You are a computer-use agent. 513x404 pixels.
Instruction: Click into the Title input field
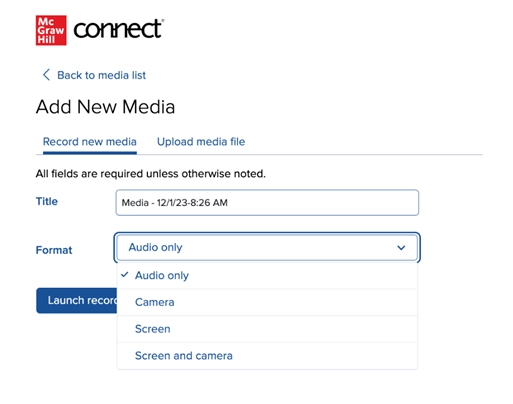(x=267, y=203)
